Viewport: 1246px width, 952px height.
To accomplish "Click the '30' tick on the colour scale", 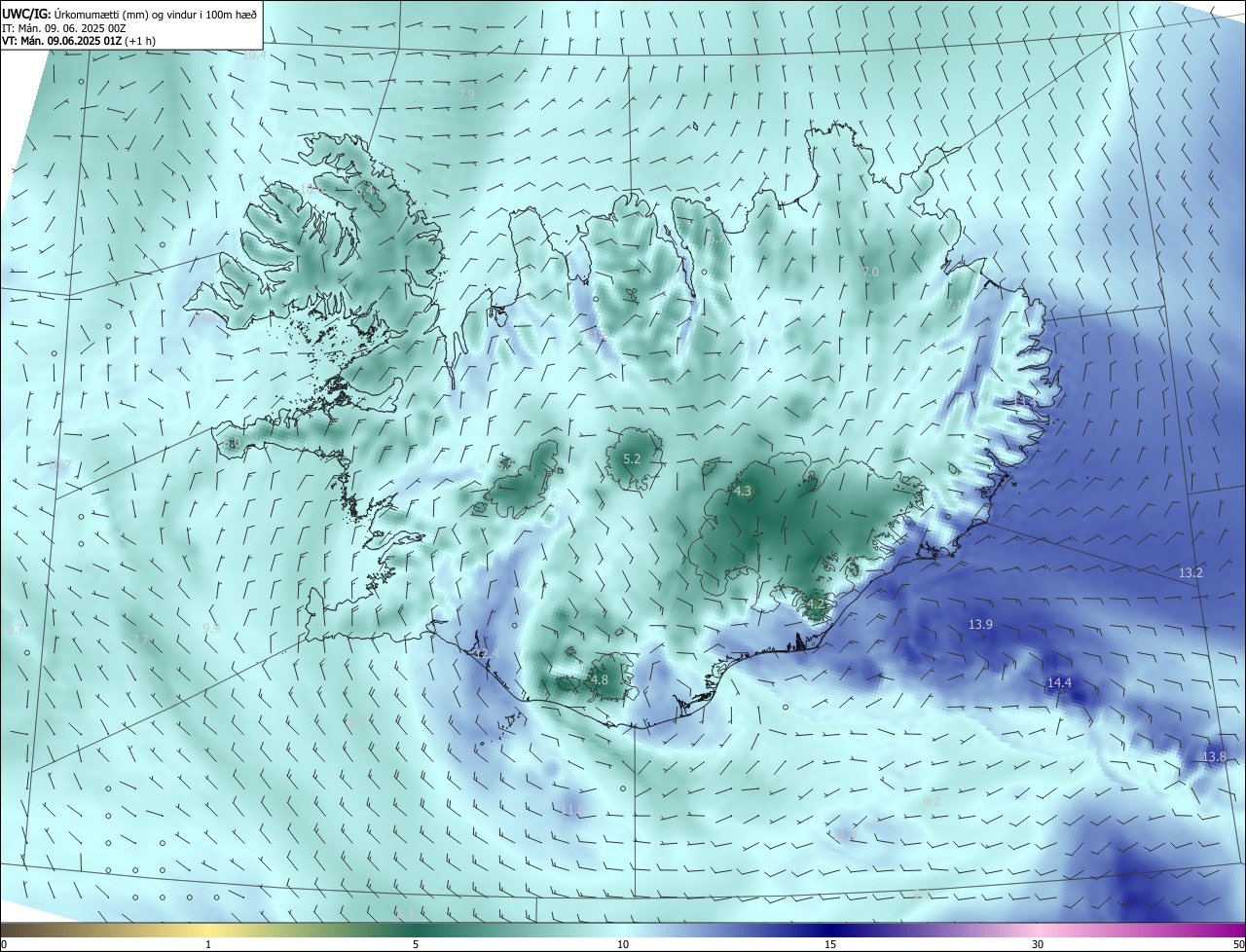I will point(1038,944).
